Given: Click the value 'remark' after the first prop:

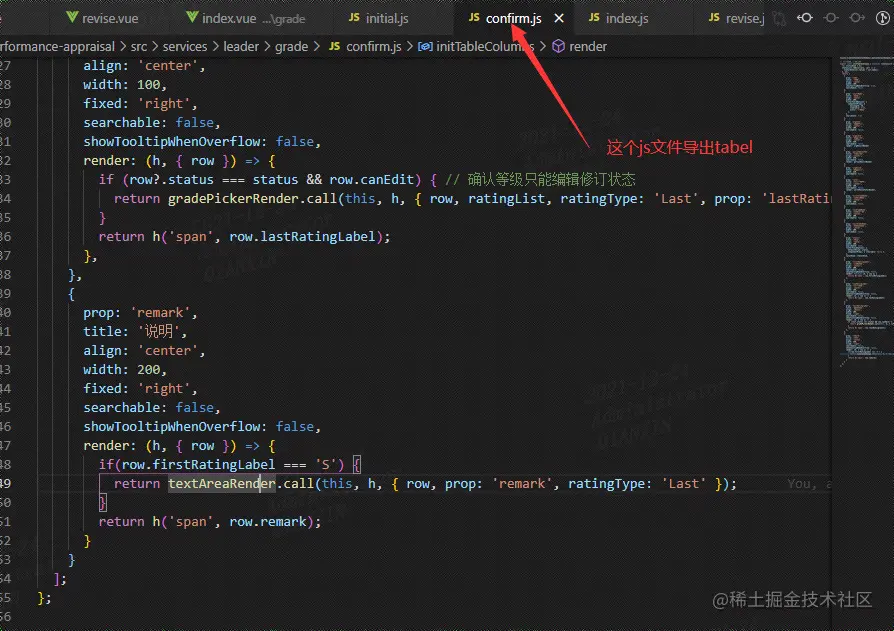Looking at the screenshot, I should point(161,312).
